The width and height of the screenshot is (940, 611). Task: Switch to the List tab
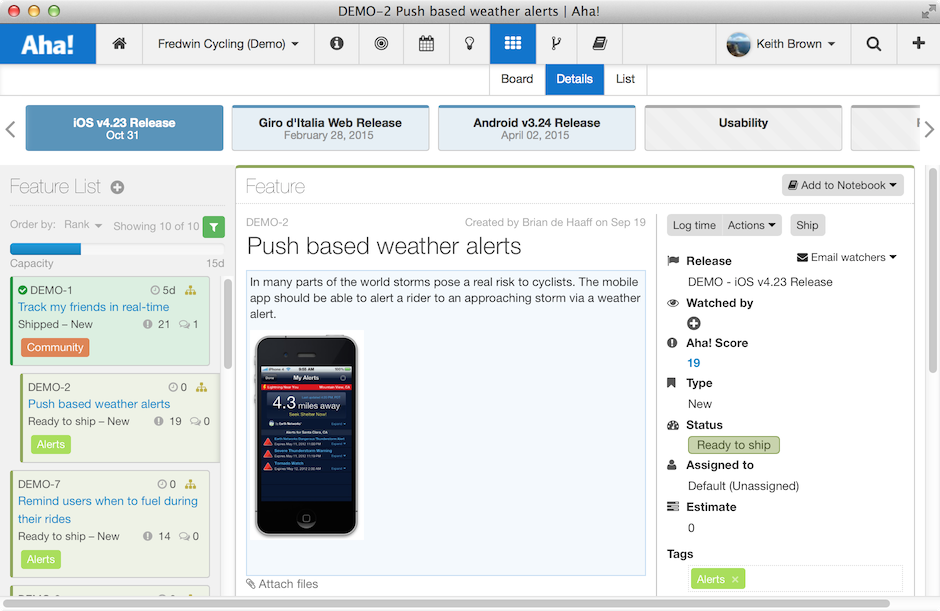[x=625, y=79]
